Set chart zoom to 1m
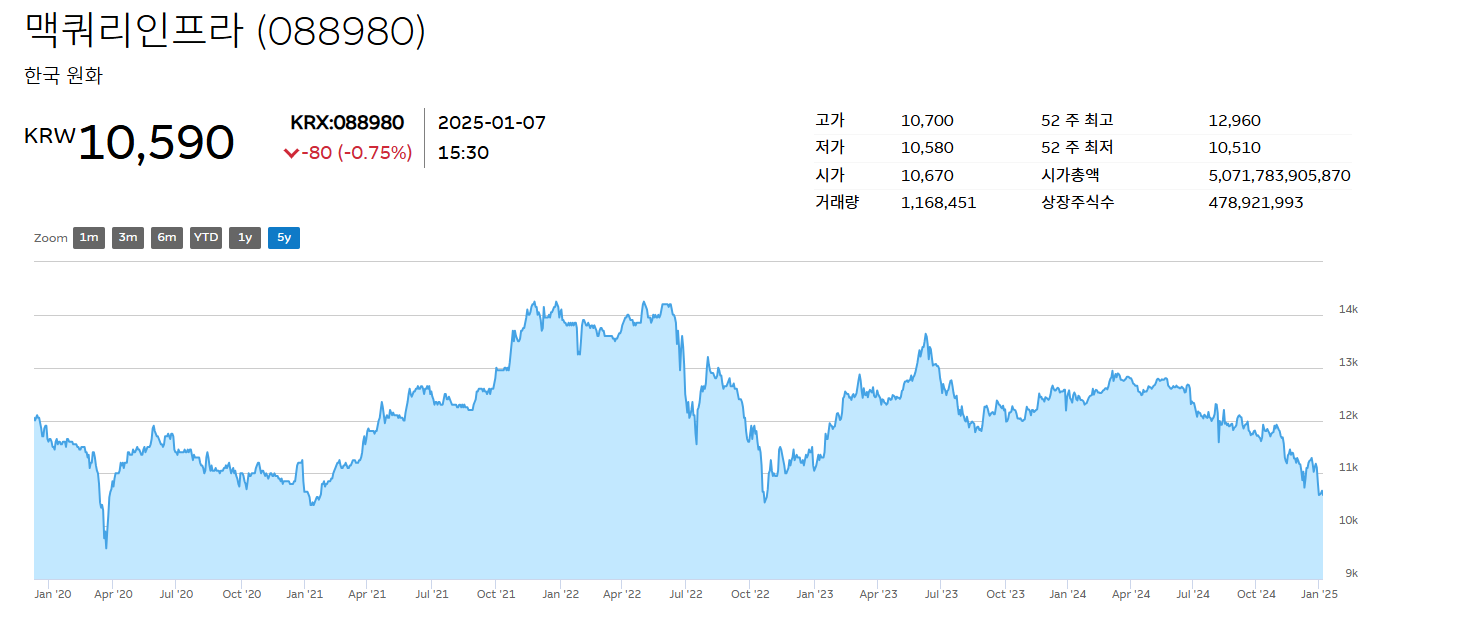The width and height of the screenshot is (1459, 623). click(x=89, y=238)
